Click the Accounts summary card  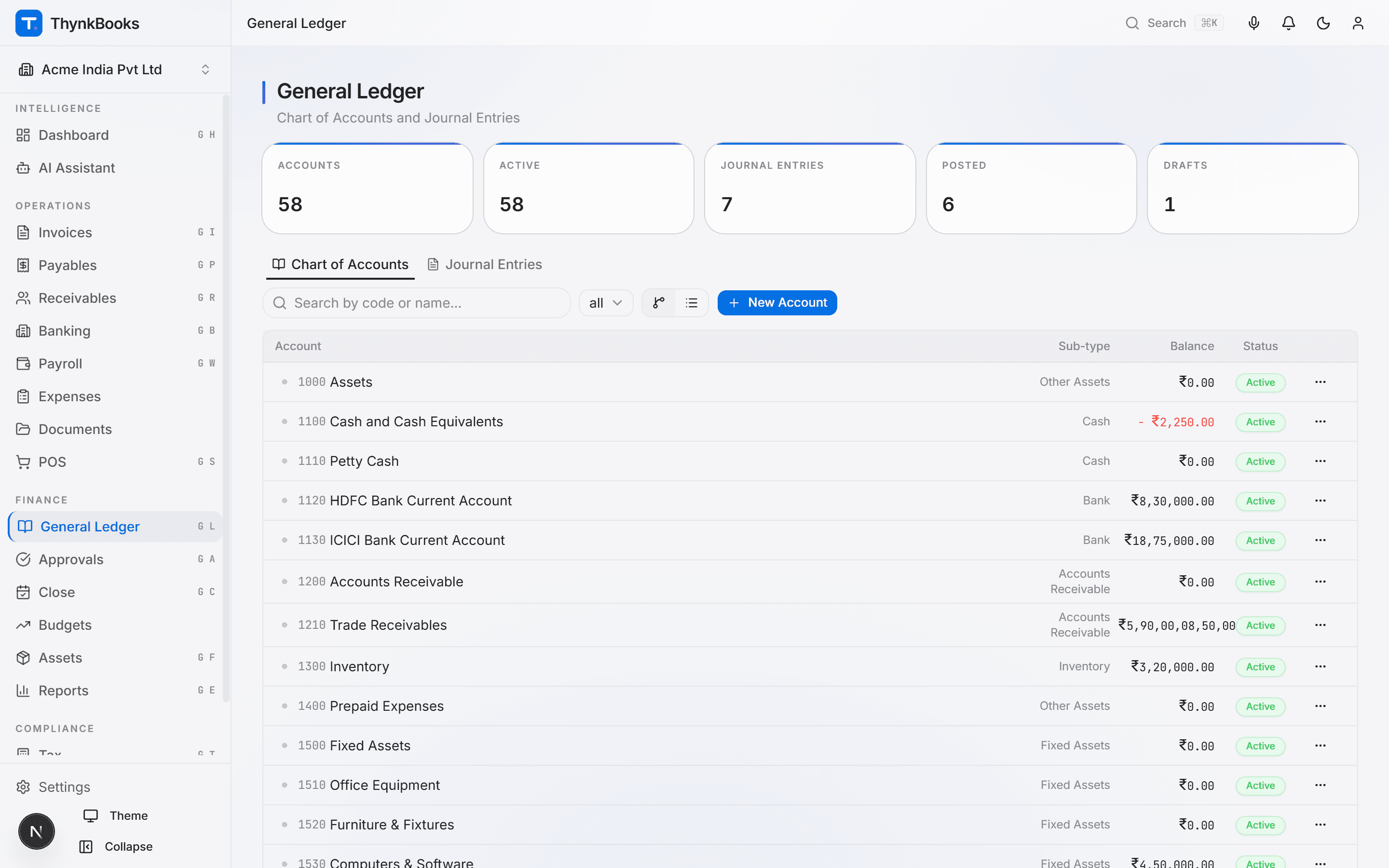click(368, 188)
